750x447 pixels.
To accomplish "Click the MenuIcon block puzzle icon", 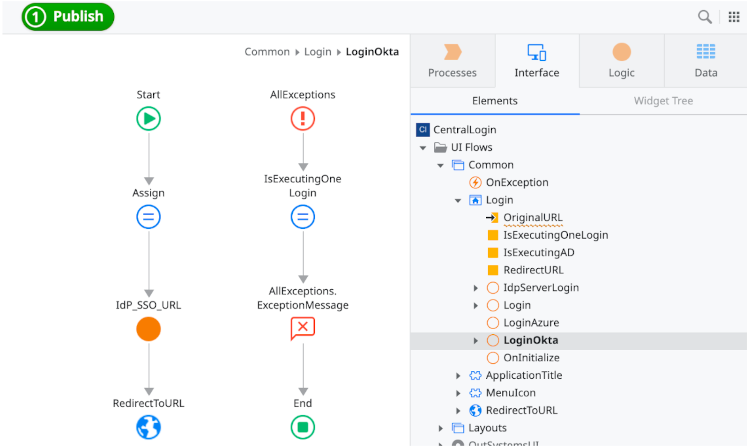I will pyautogui.click(x=475, y=393).
